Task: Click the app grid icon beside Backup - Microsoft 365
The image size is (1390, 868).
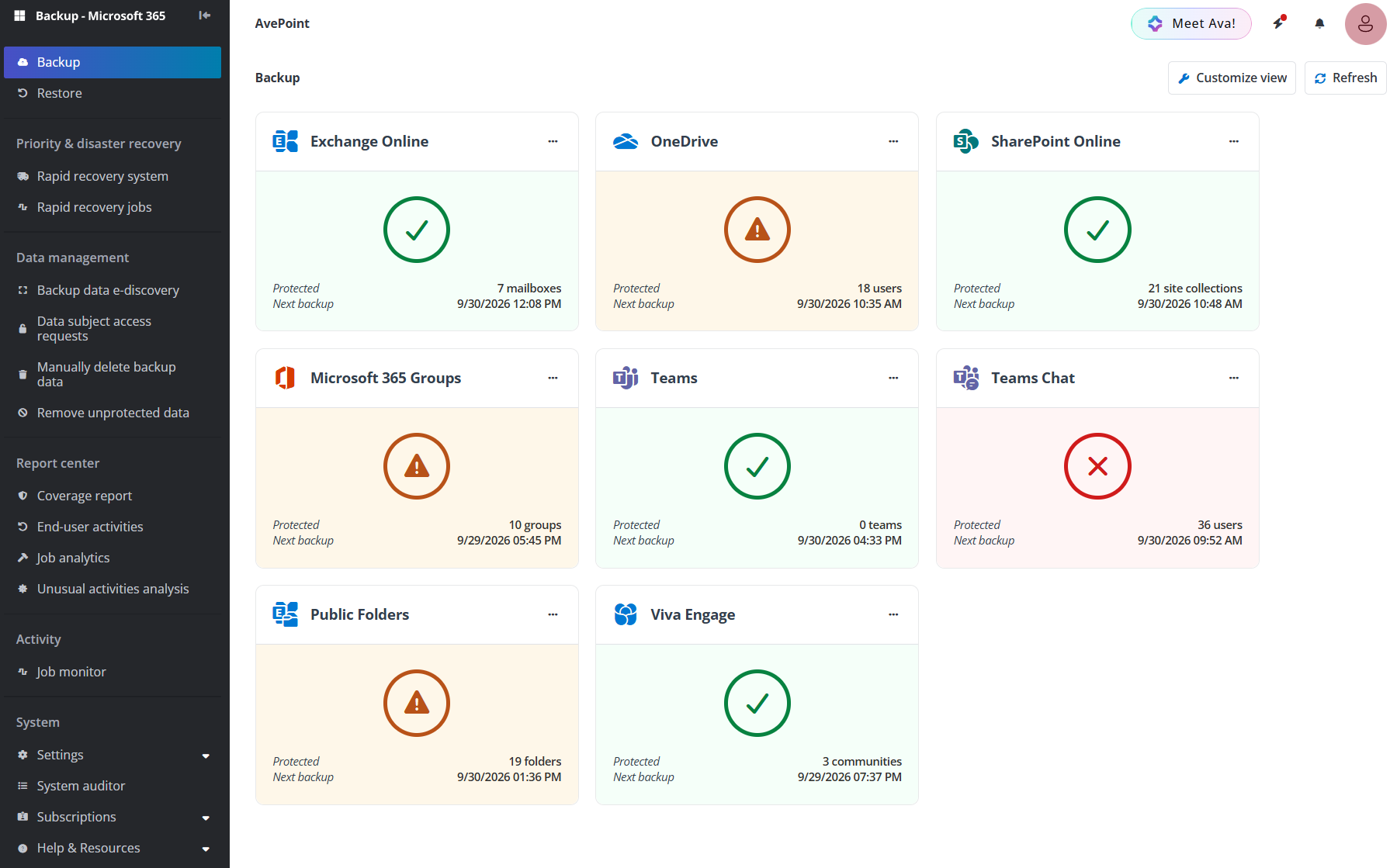Action: tap(20, 16)
